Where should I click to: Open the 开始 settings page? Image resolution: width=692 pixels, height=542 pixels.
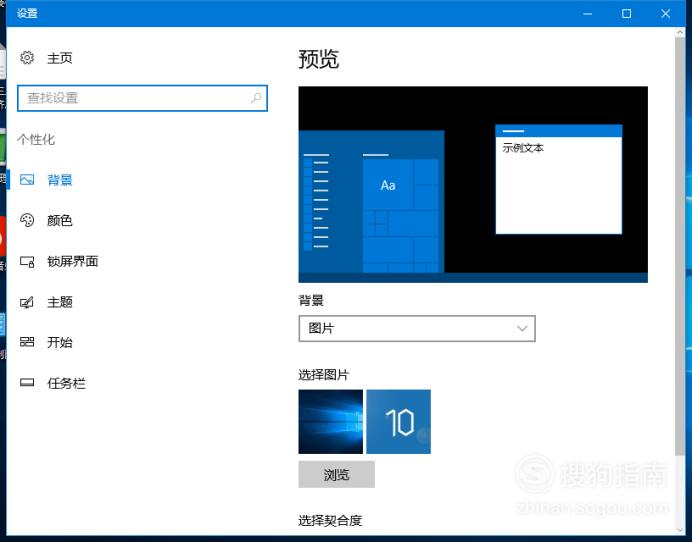coord(60,342)
